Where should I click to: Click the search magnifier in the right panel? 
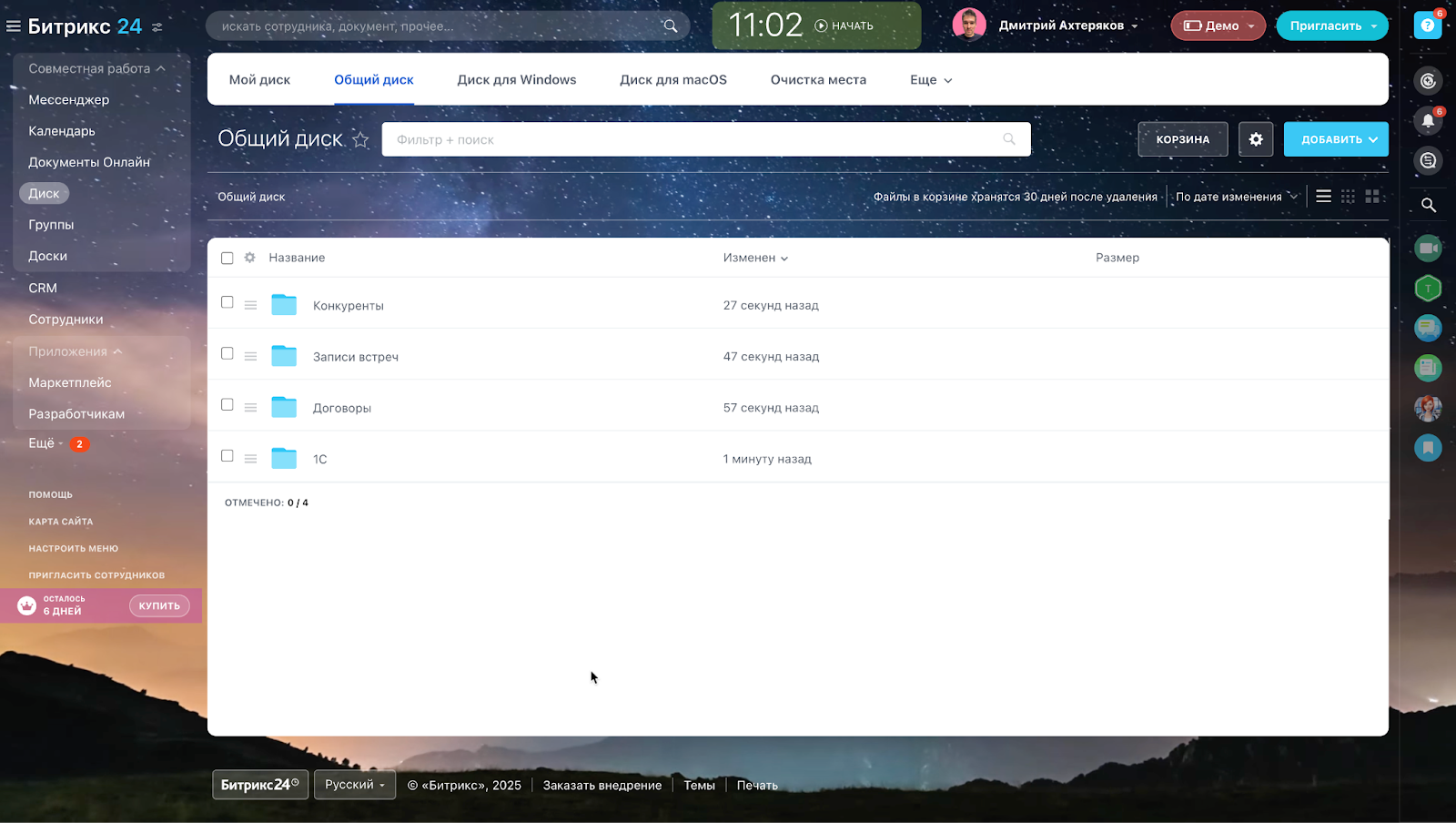tap(1429, 205)
